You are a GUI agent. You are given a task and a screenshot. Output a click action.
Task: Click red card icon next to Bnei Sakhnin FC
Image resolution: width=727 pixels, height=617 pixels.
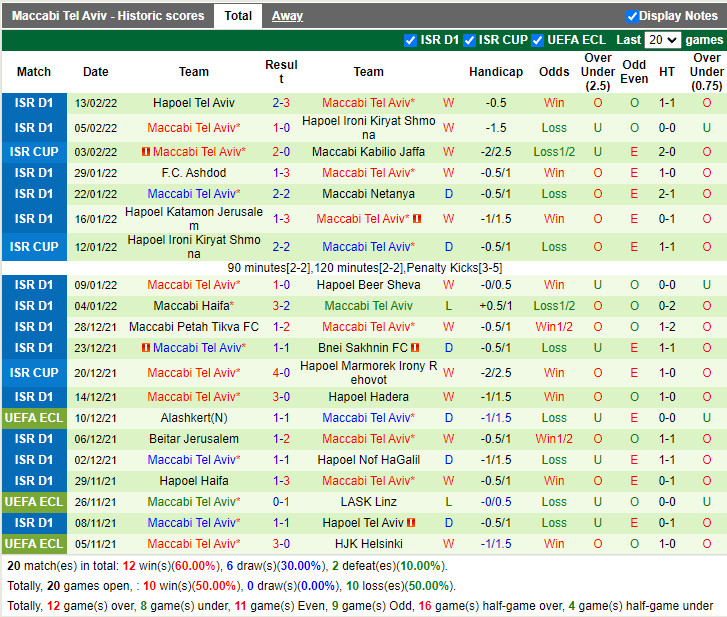point(414,348)
